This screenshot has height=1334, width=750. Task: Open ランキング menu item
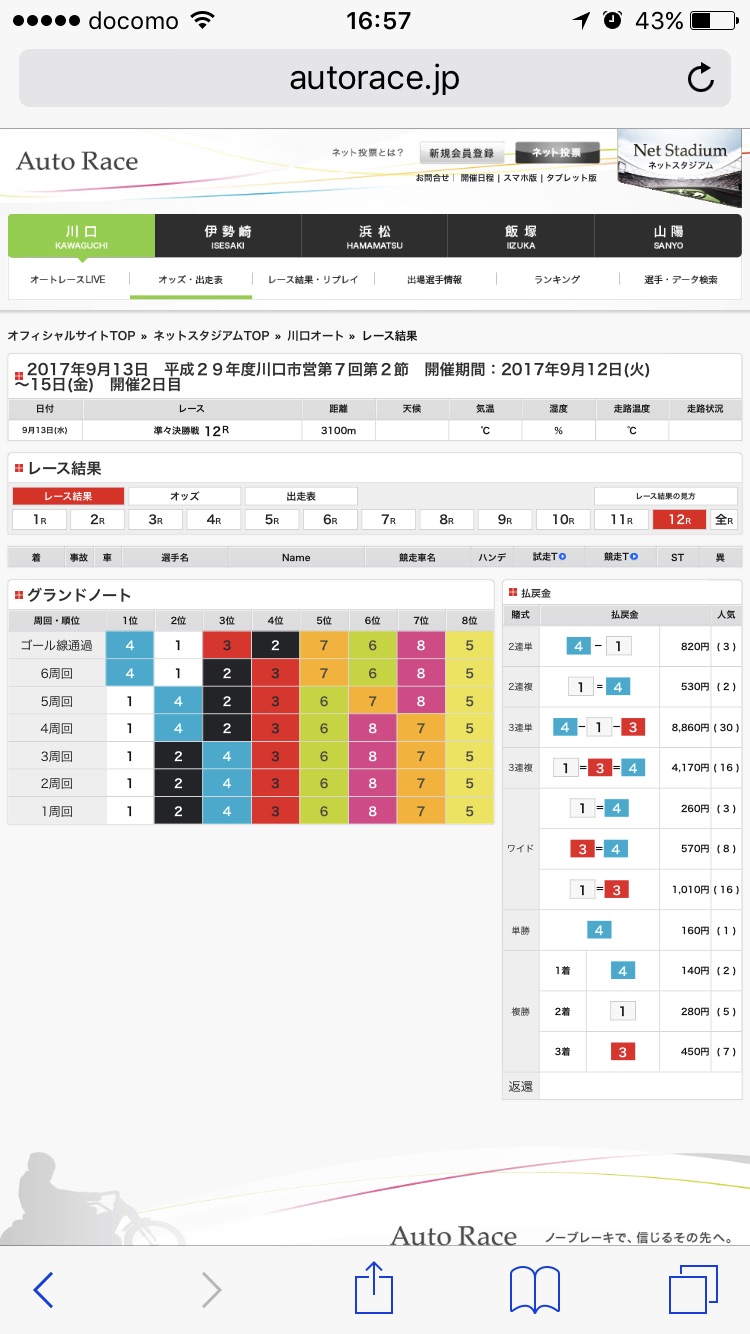point(557,280)
